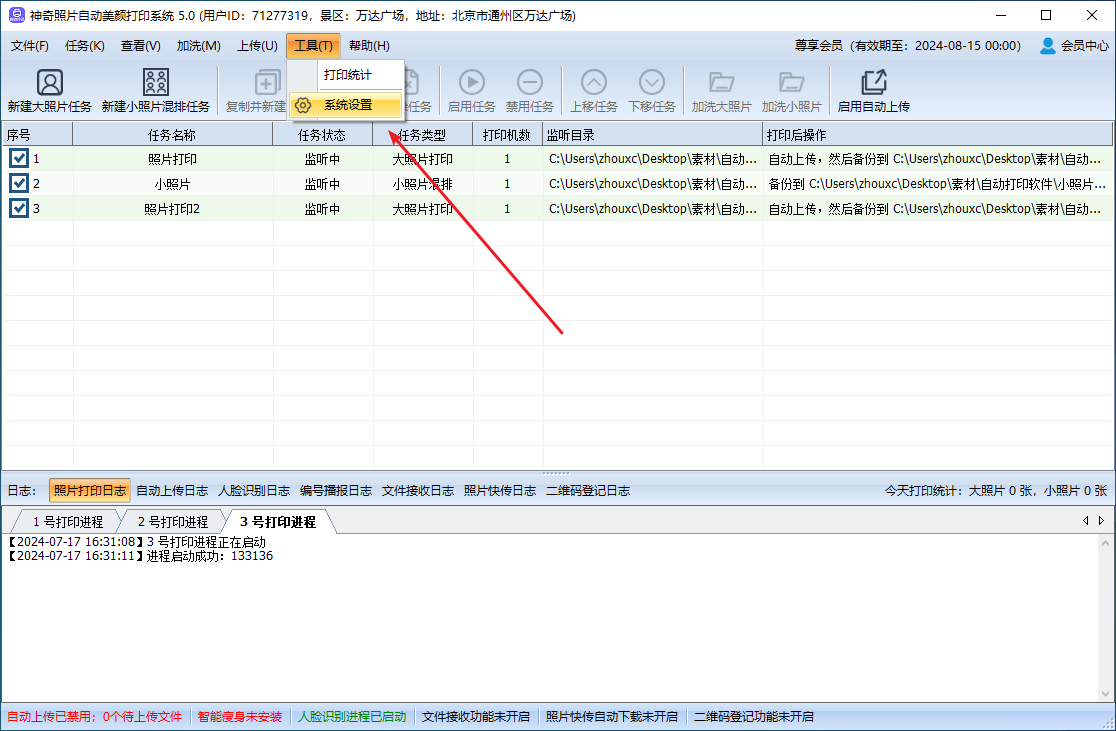Click the tab scroll-right arrow in the process panel
Image resolution: width=1116 pixels, height=731 pixels.
coord(1101,521)
